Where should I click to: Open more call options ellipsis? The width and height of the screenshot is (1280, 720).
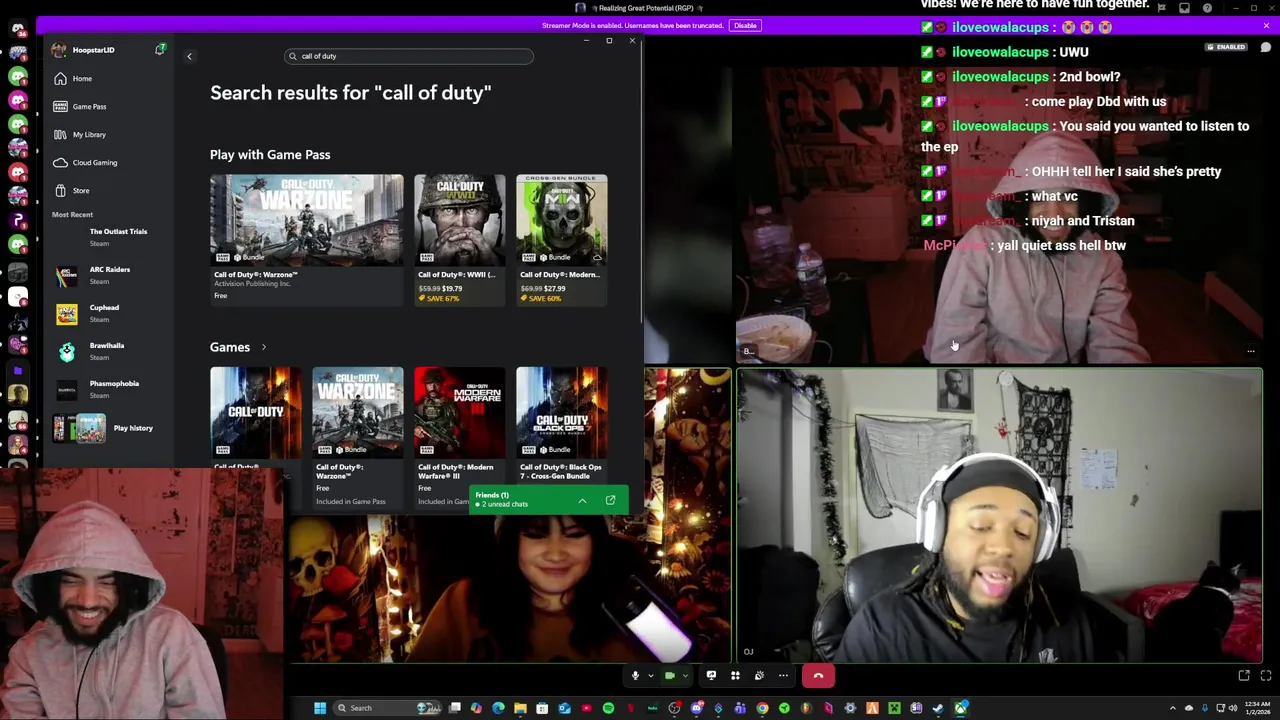coord(783,676)
